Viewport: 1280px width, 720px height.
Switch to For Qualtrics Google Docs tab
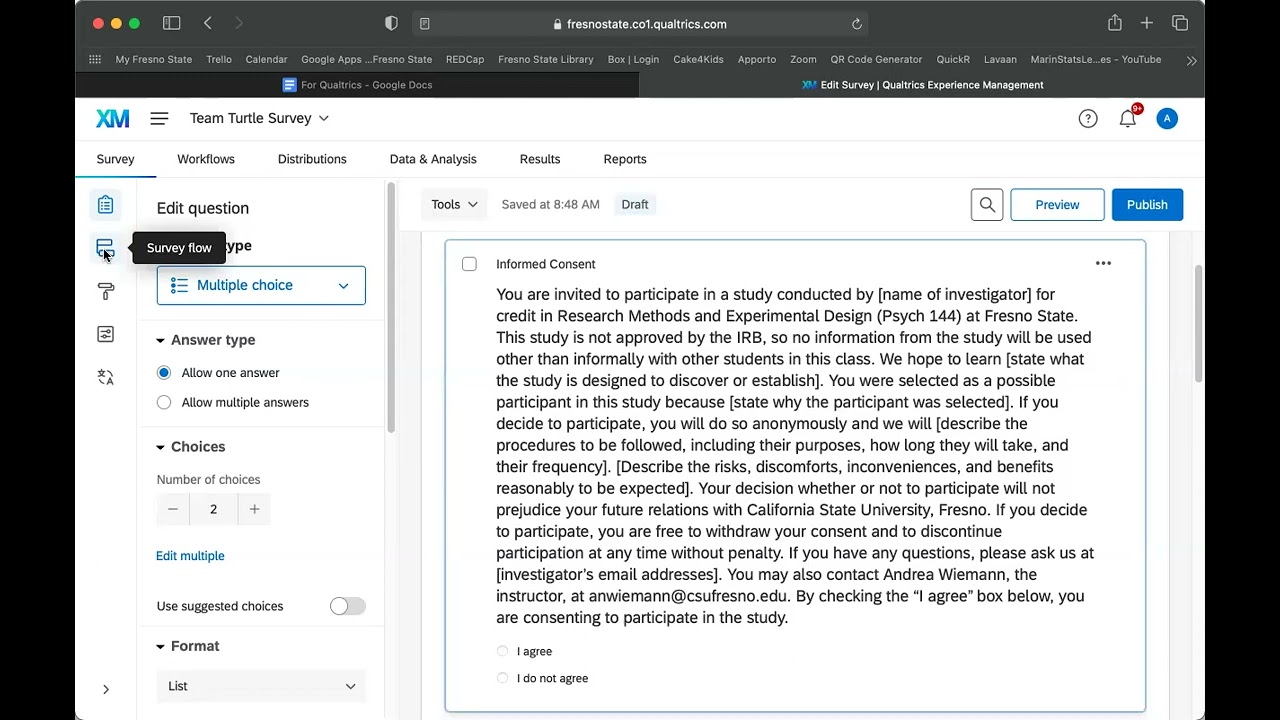[357, 85]
